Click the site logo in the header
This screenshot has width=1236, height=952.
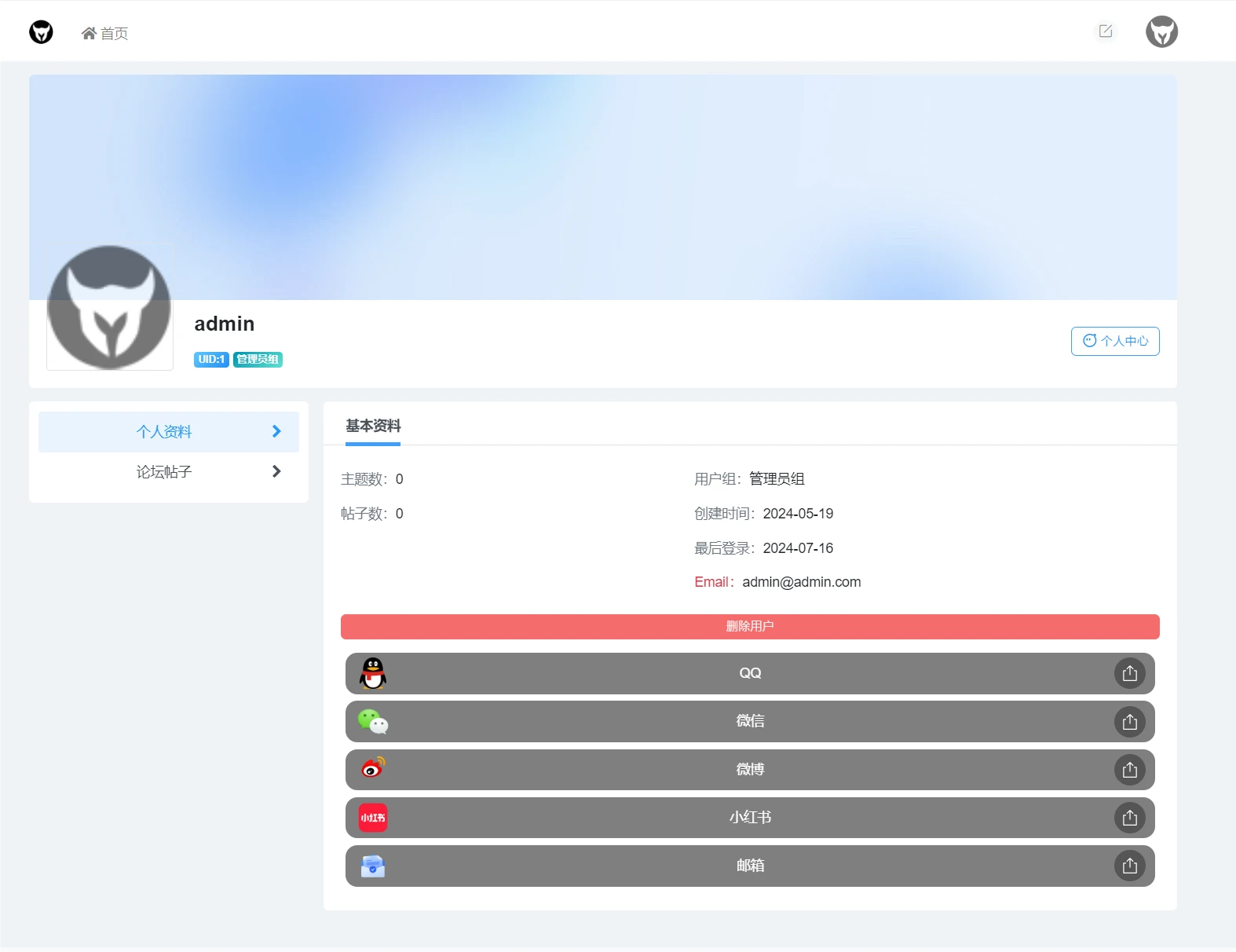(x=41, y=32)
